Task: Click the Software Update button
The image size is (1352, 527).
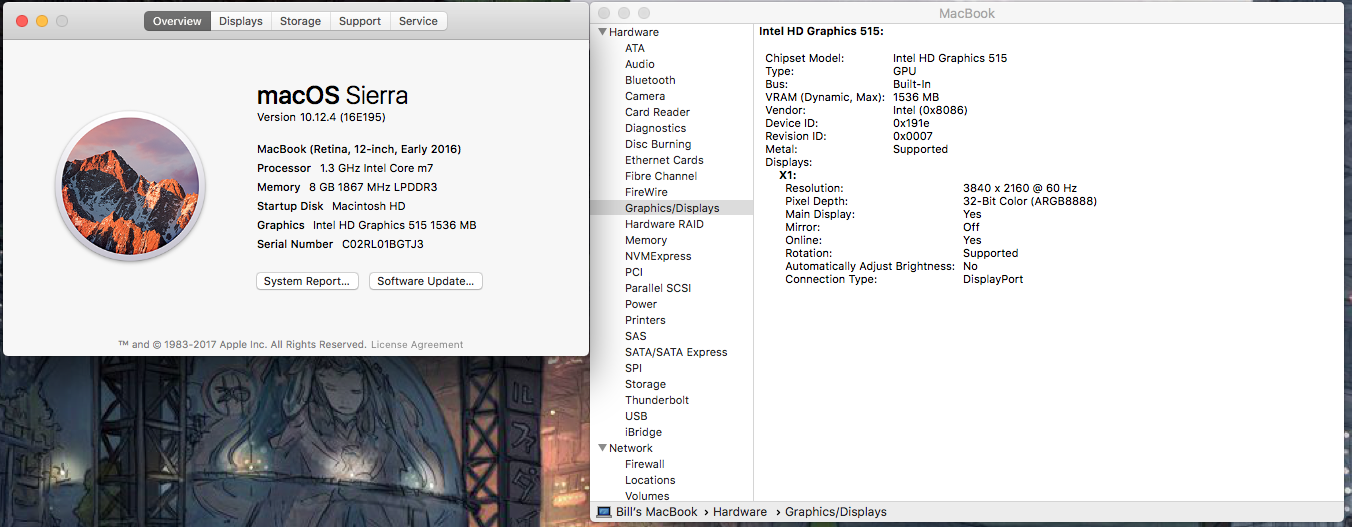Action: 426,281
